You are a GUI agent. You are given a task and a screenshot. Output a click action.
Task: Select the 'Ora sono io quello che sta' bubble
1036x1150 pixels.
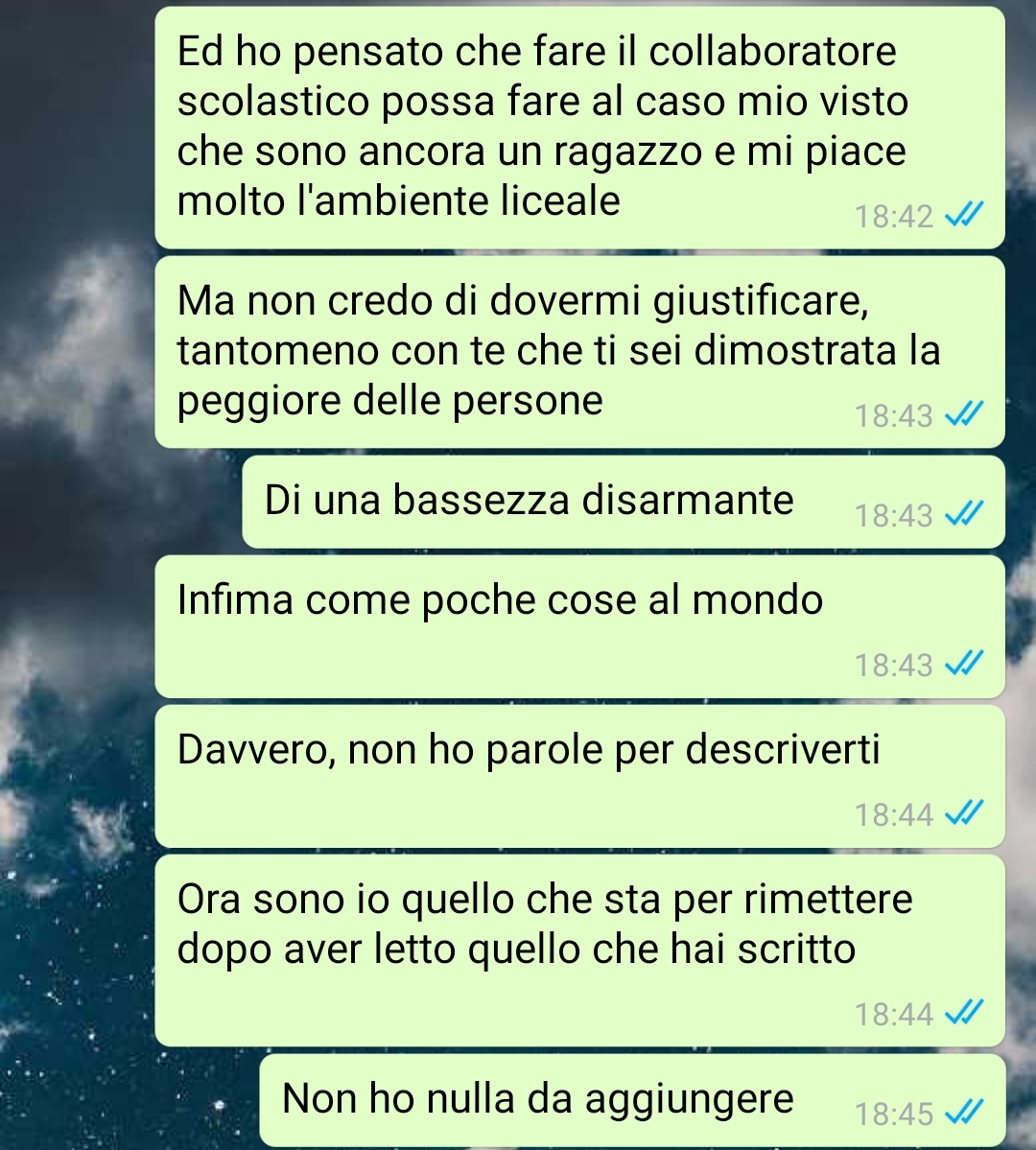pyautogui.click(x=579, y=951)
